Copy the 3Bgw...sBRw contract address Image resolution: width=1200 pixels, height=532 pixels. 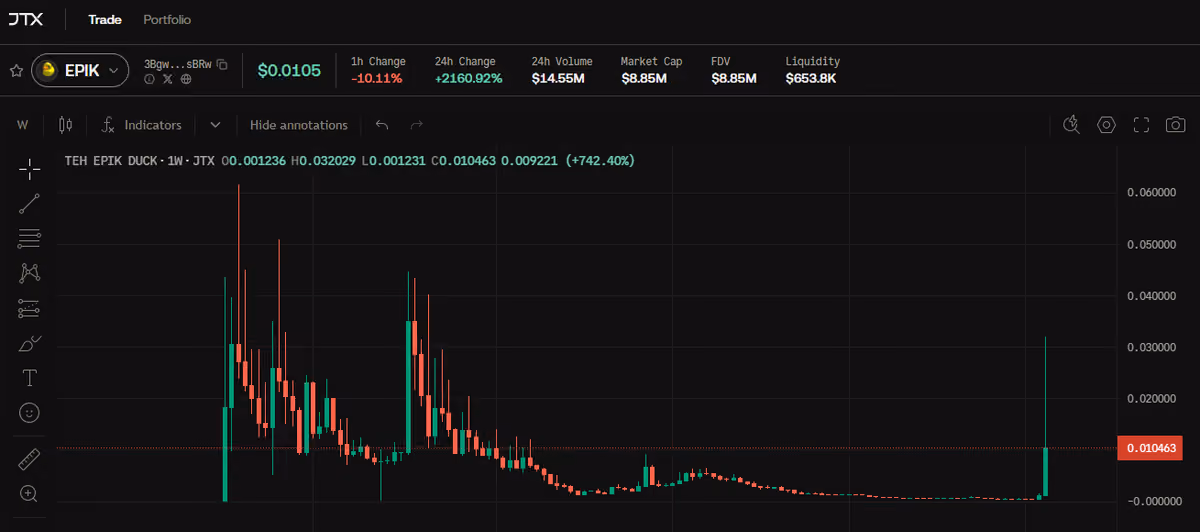tap(222, 64)
